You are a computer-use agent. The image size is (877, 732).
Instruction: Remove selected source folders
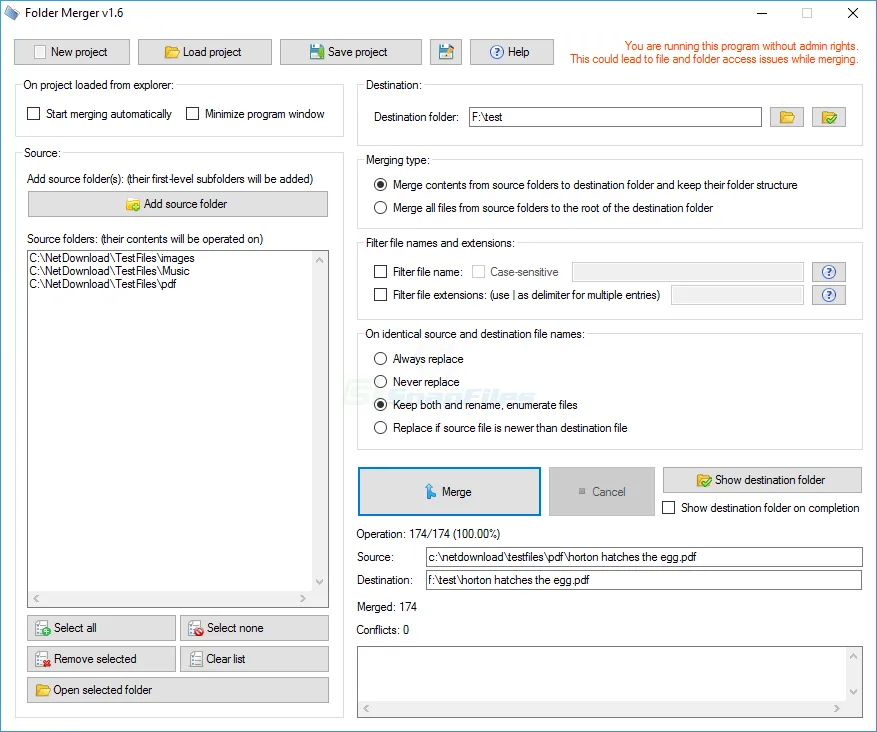pos(101,659)
